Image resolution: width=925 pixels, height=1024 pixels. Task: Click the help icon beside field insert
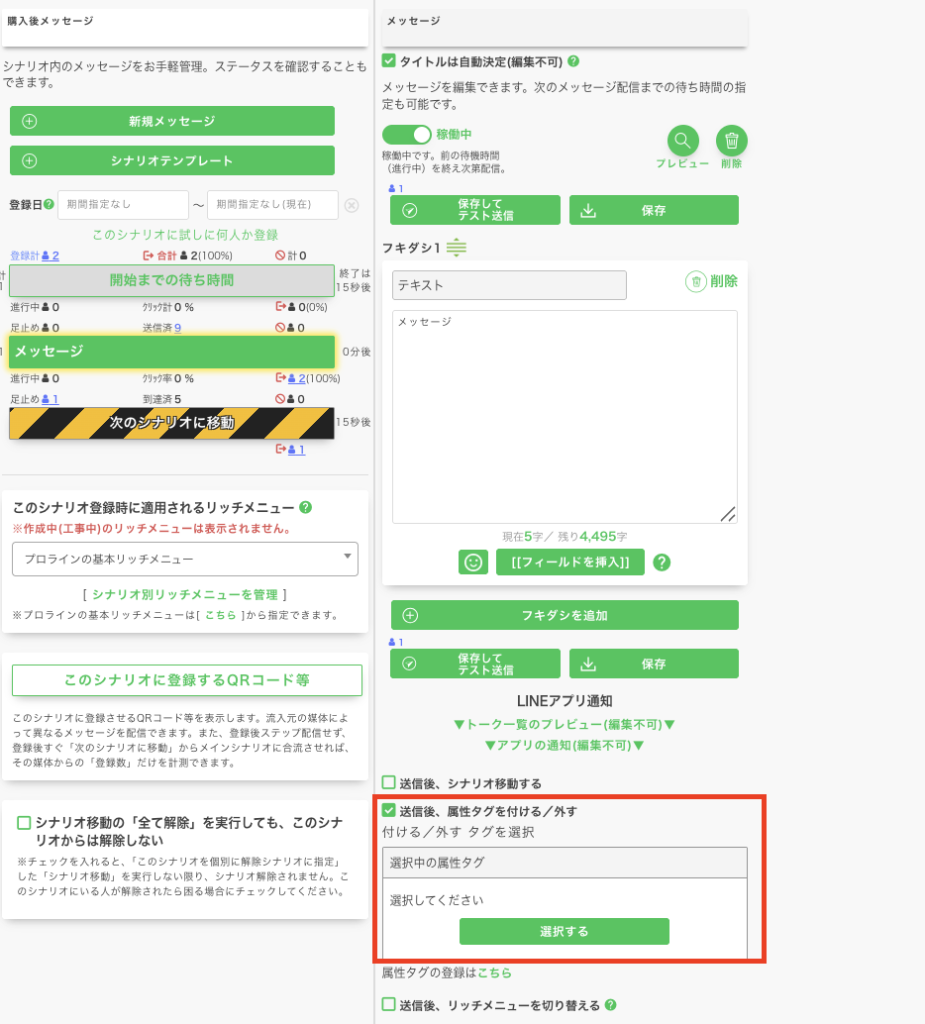661,562
